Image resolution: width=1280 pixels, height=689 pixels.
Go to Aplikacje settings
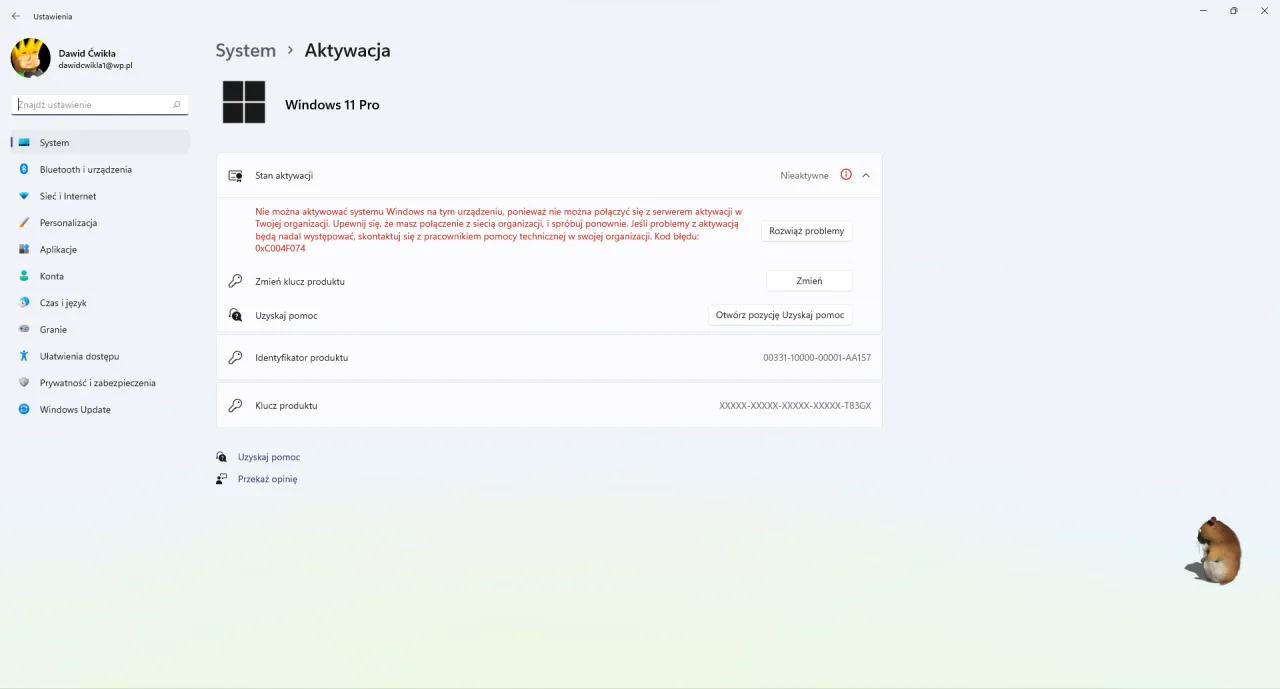click(100, 249)
